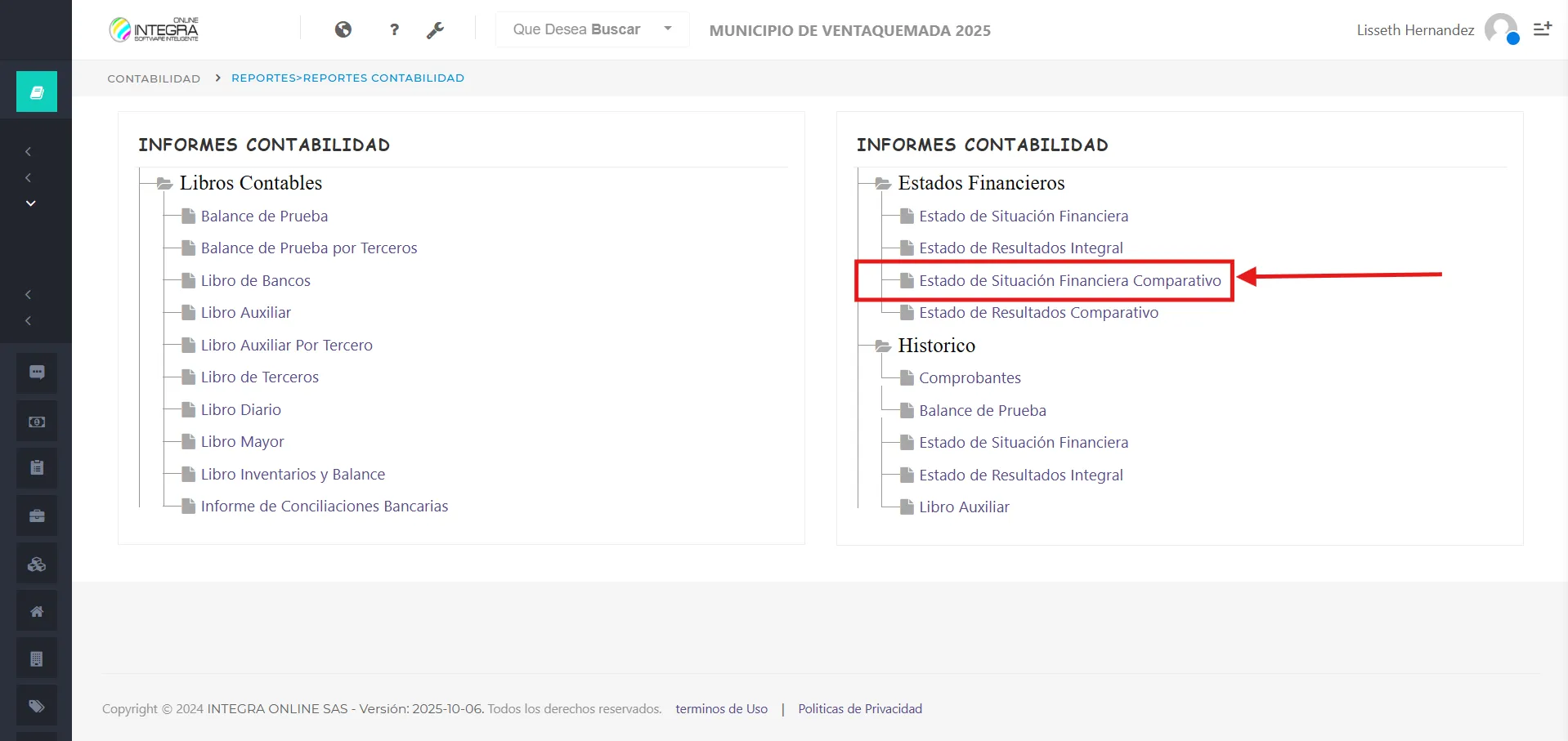
Task: Open the user avatar of Lisseth Hernandez
Action: pyautogui.click(x=1501, y=29)
